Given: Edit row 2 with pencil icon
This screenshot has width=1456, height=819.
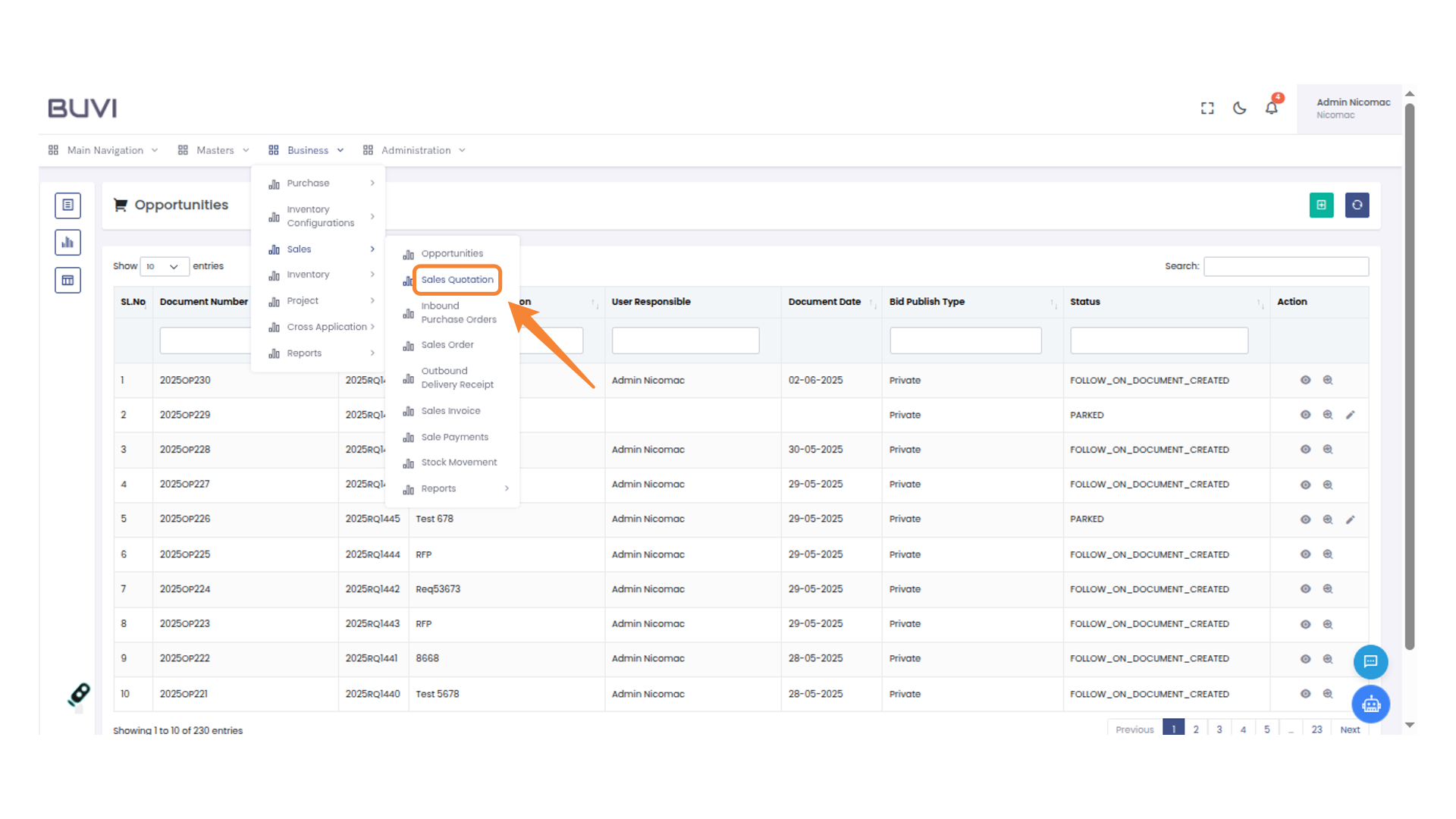Looking at the screenshot, I should (1350, 415).
